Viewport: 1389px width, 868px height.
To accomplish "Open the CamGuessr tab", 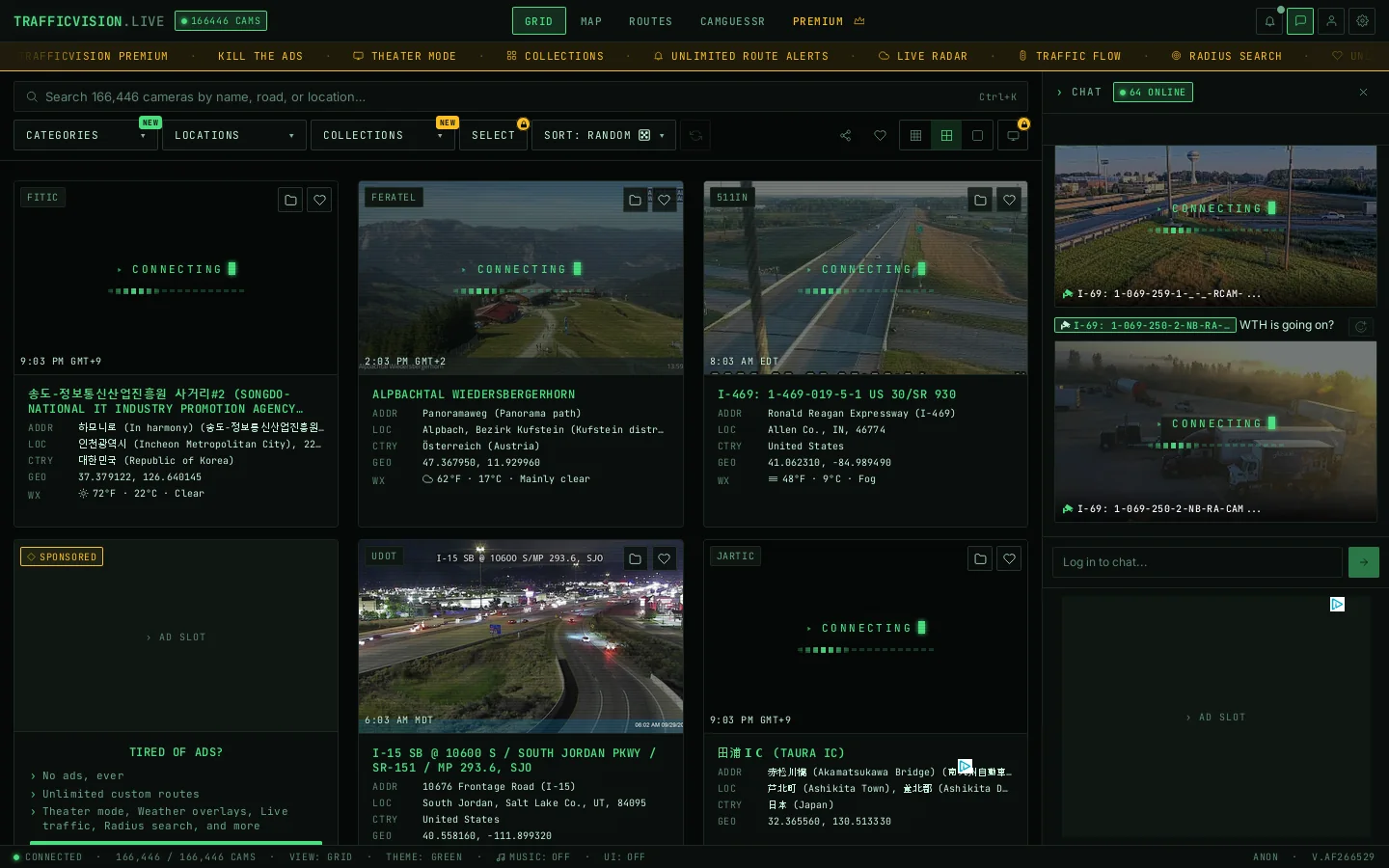I will [x=732, y=21].
